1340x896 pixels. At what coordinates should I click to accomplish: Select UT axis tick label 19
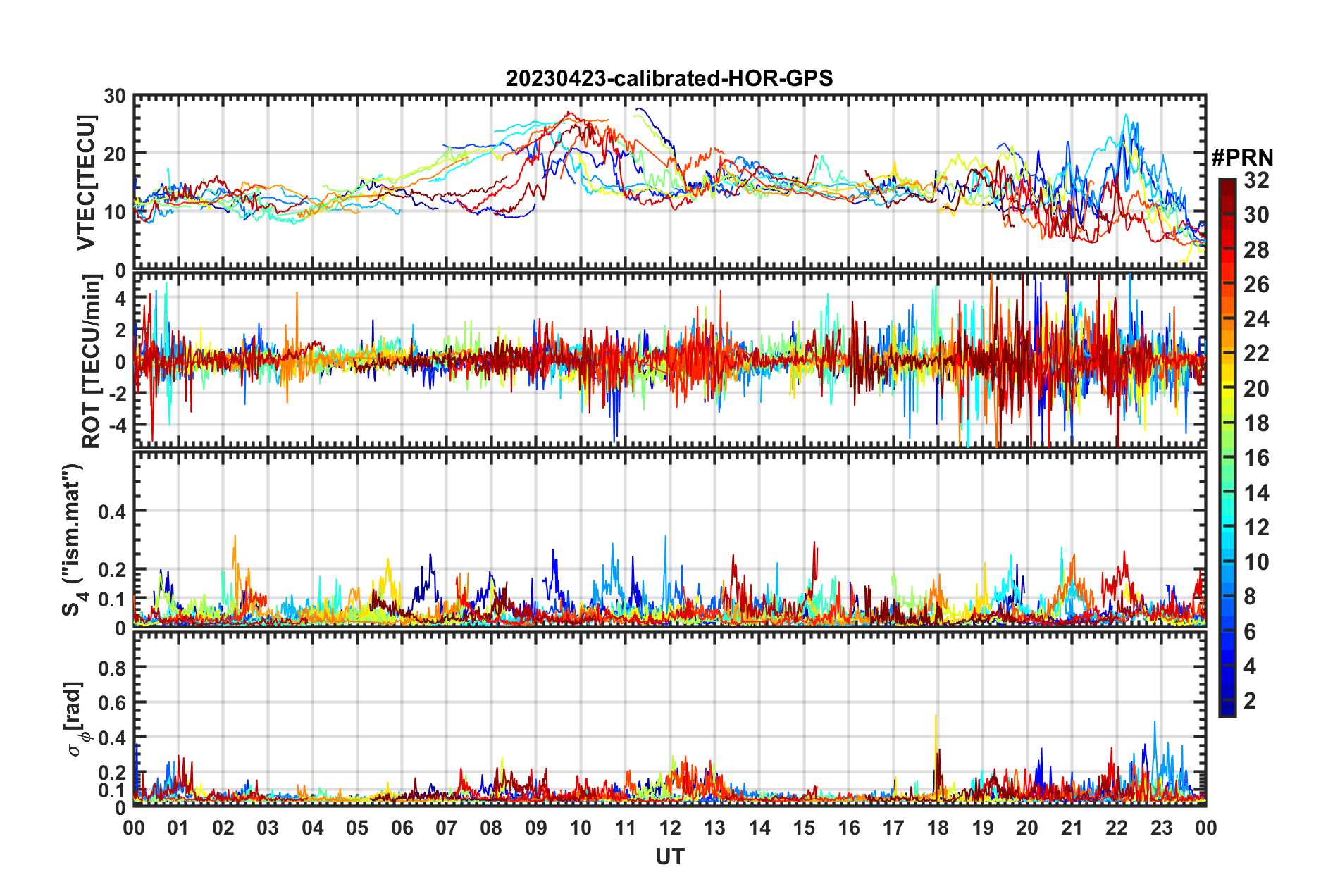[983, 828]
